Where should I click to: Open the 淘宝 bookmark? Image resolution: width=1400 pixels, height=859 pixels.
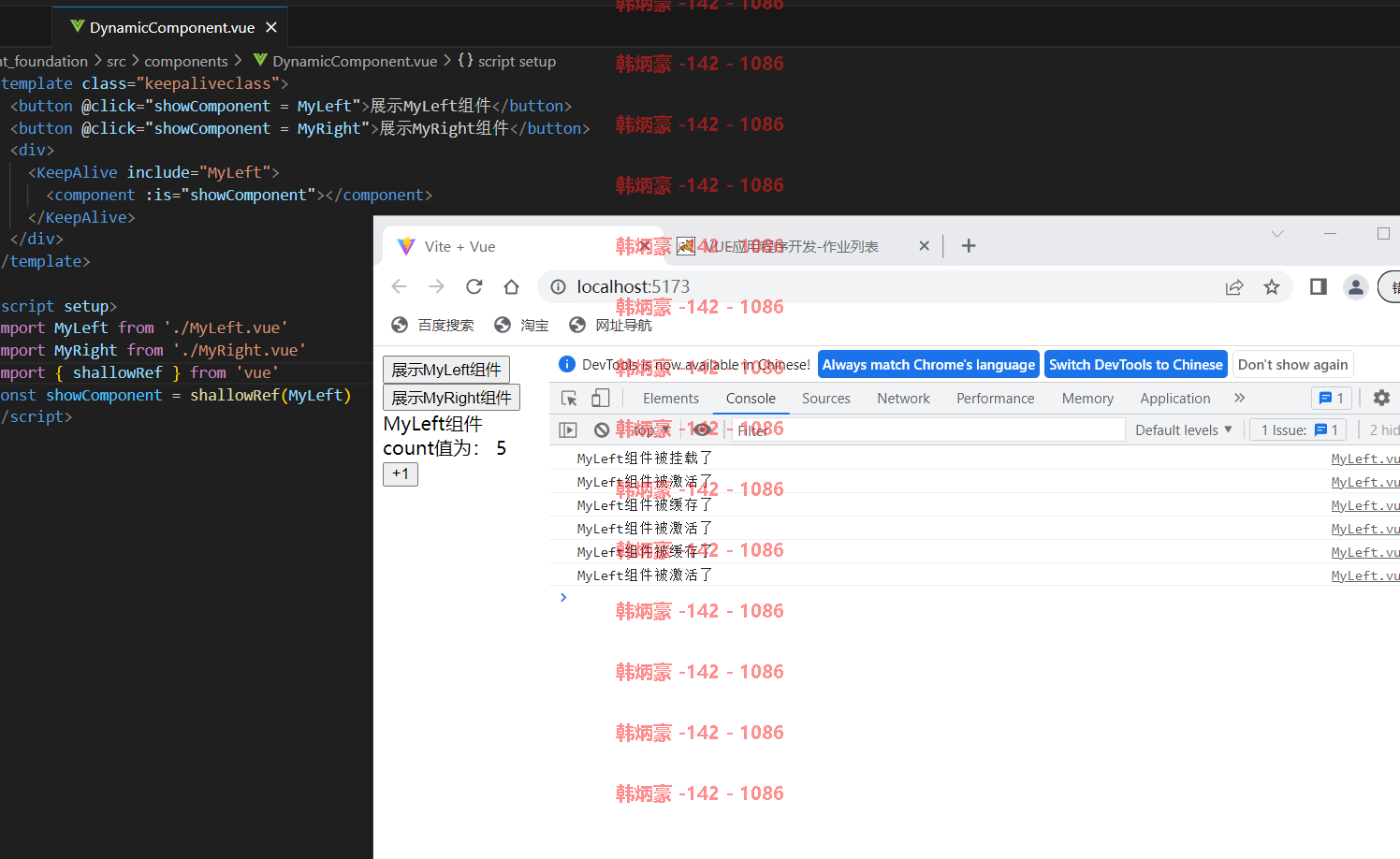521,325
